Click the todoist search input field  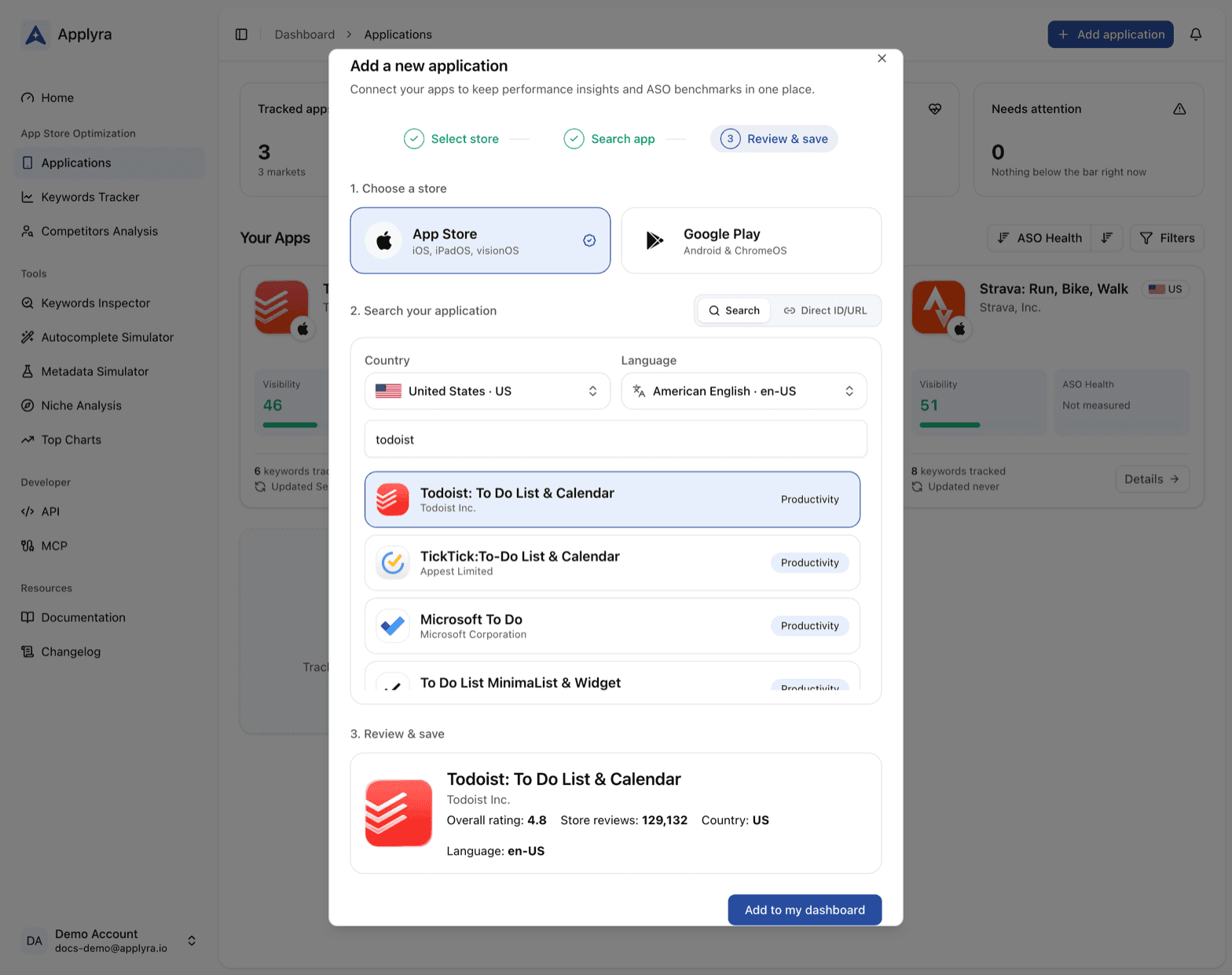pyautogui.click(x=616, y=439)
